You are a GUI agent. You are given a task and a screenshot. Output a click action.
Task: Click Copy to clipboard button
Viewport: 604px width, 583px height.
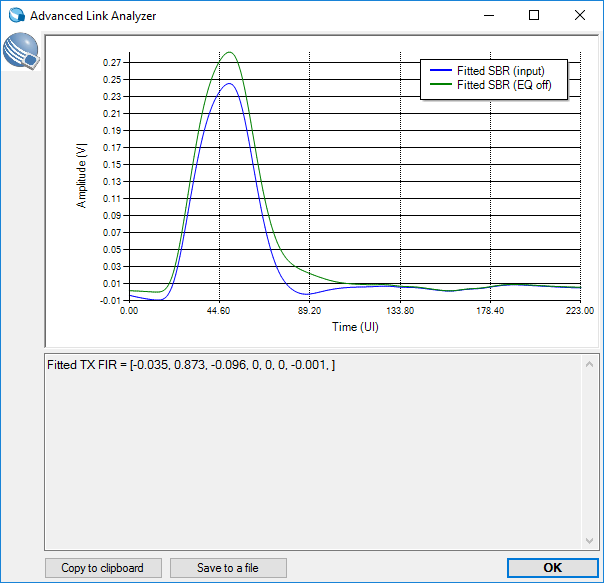coord(103,568)
